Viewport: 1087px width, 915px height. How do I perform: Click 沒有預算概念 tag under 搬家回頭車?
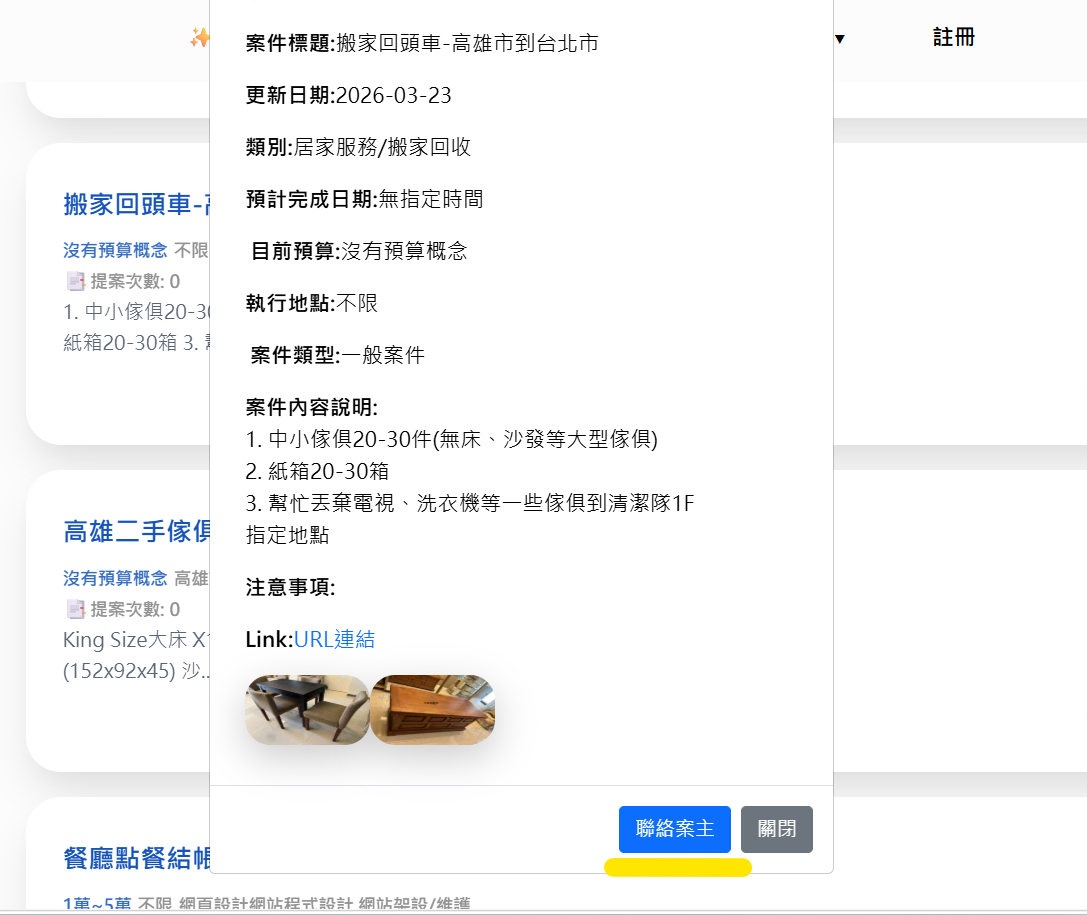[x=115, y=250]
